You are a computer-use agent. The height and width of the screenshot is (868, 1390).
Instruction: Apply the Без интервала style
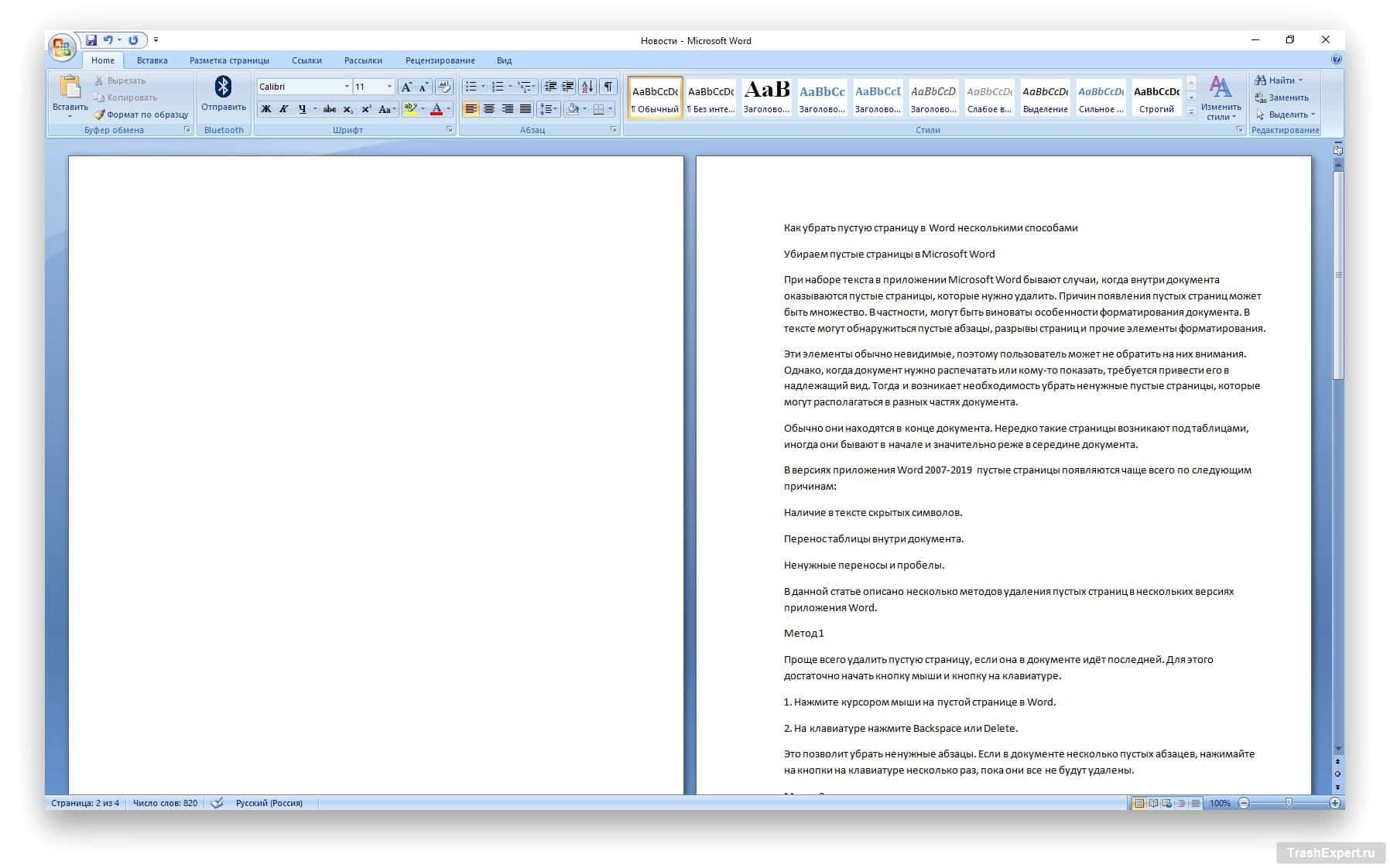(x=710, y=97)
